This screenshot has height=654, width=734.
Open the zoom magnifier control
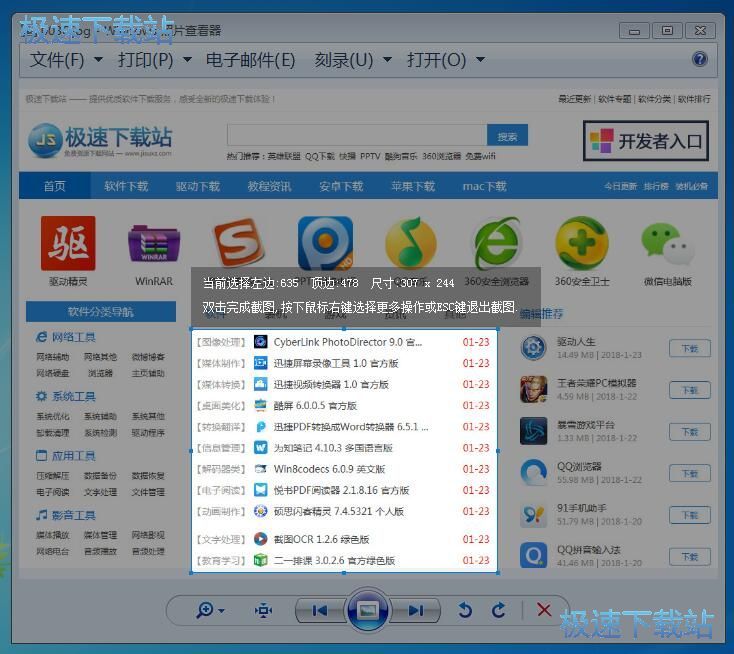click(210, 610)
